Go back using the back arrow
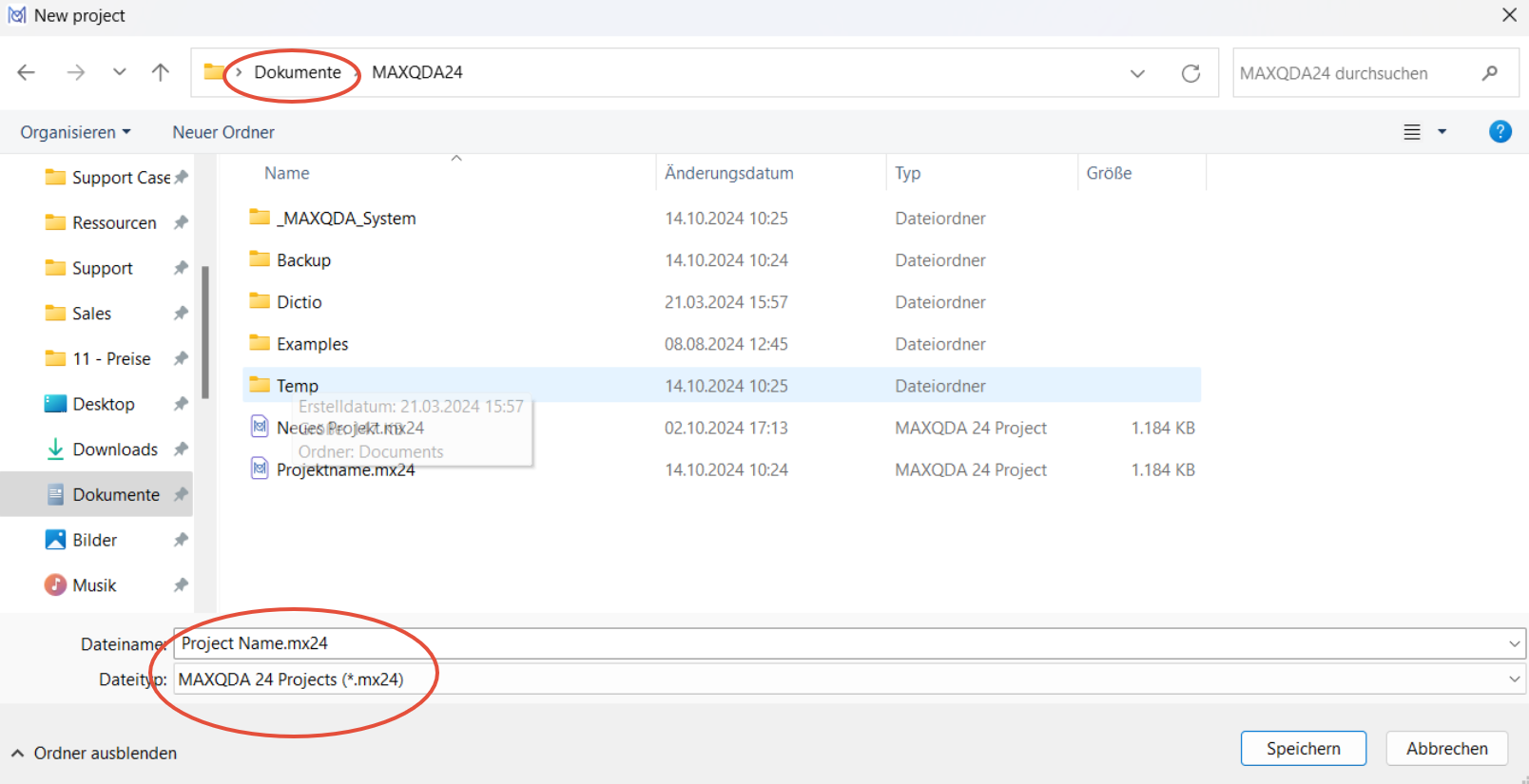This screenshot has width=1529, height=784. tap(26, 72)
